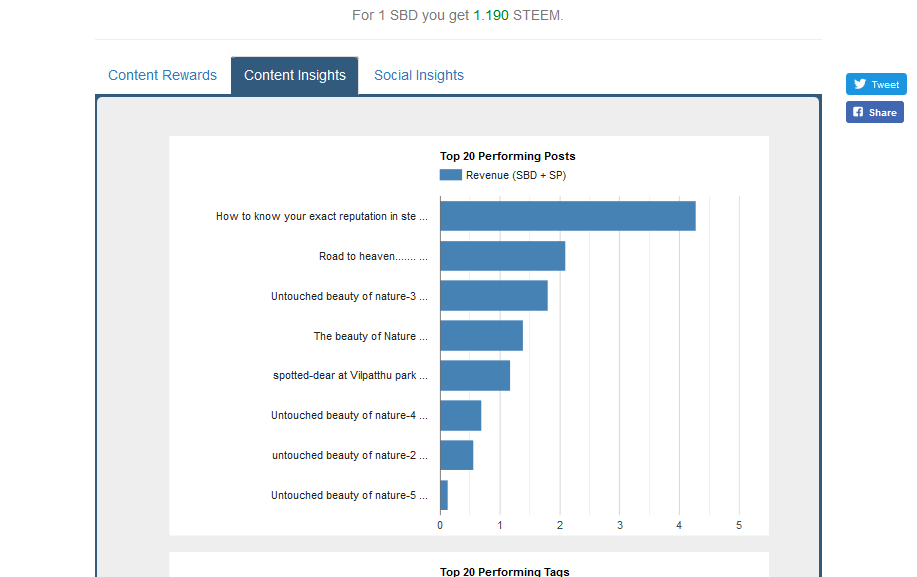
Task: Click the 'Road to heaven....... ...' label
Action: click(x=373, y=256)
